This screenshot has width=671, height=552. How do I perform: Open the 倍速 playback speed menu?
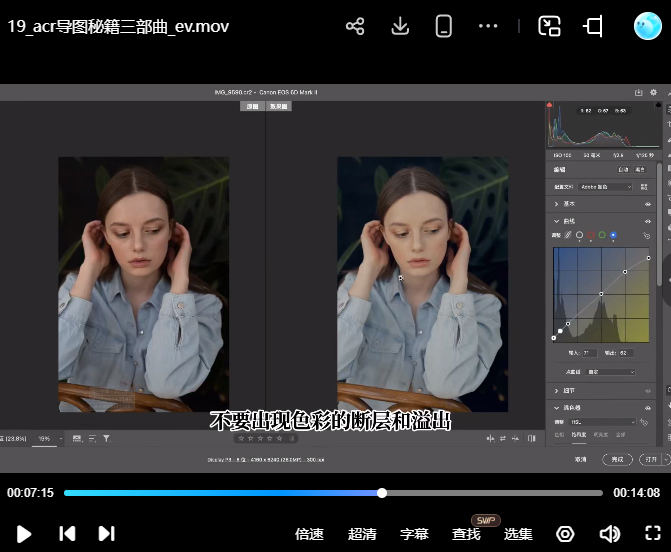tap(309, 534)
